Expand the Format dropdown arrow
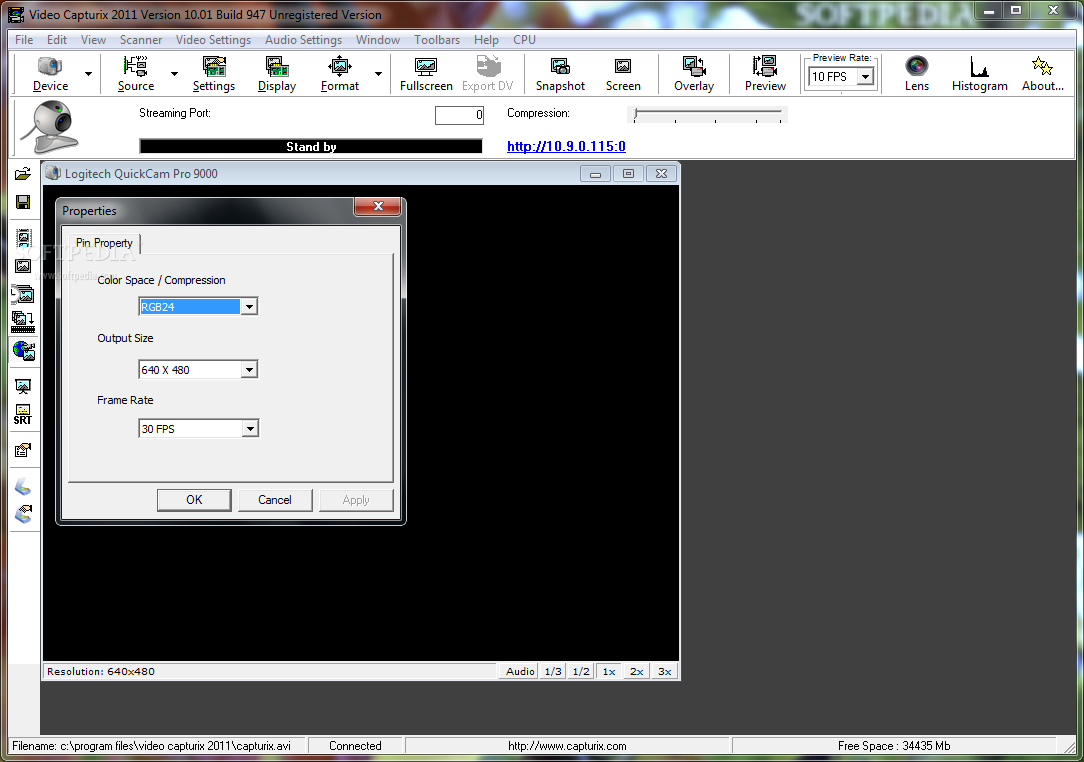Screen dimensions: 1084x762 click(378, 74)
